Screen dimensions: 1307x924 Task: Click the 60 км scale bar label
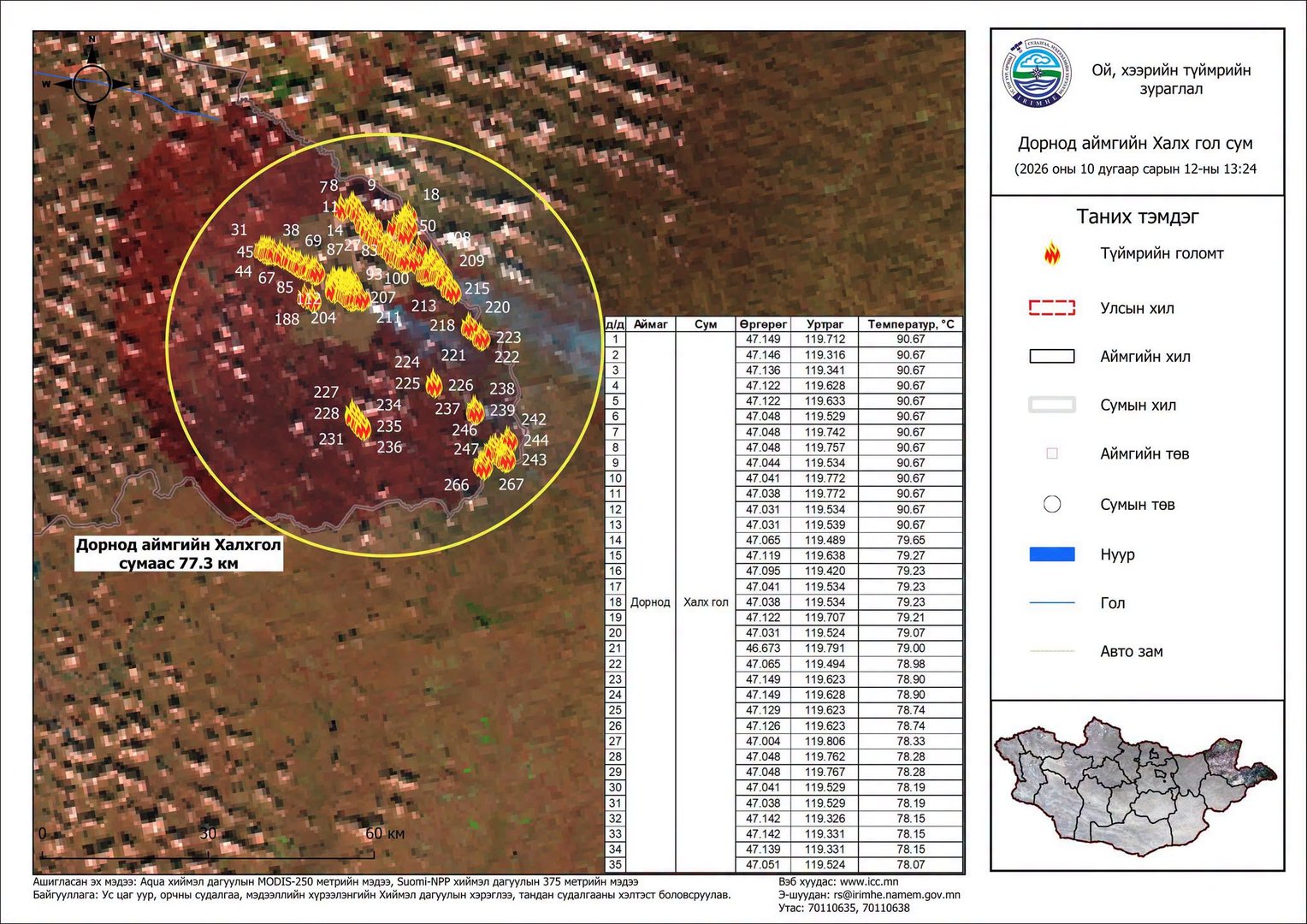385,833
